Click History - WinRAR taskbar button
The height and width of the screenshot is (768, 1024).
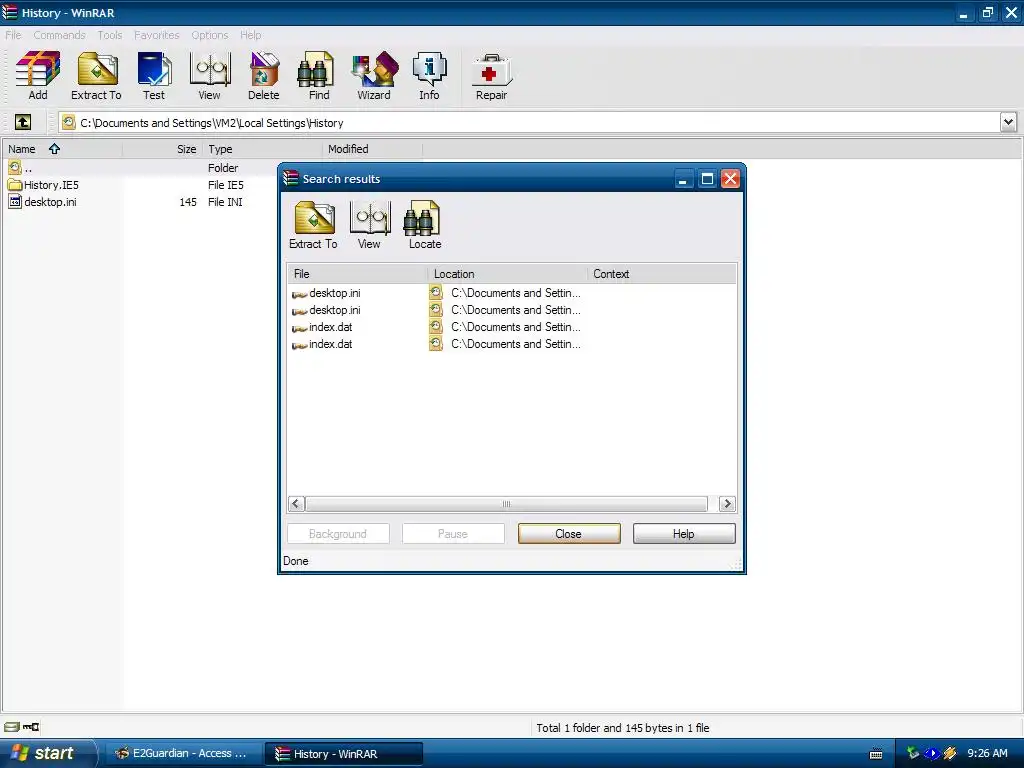(344, 754)
